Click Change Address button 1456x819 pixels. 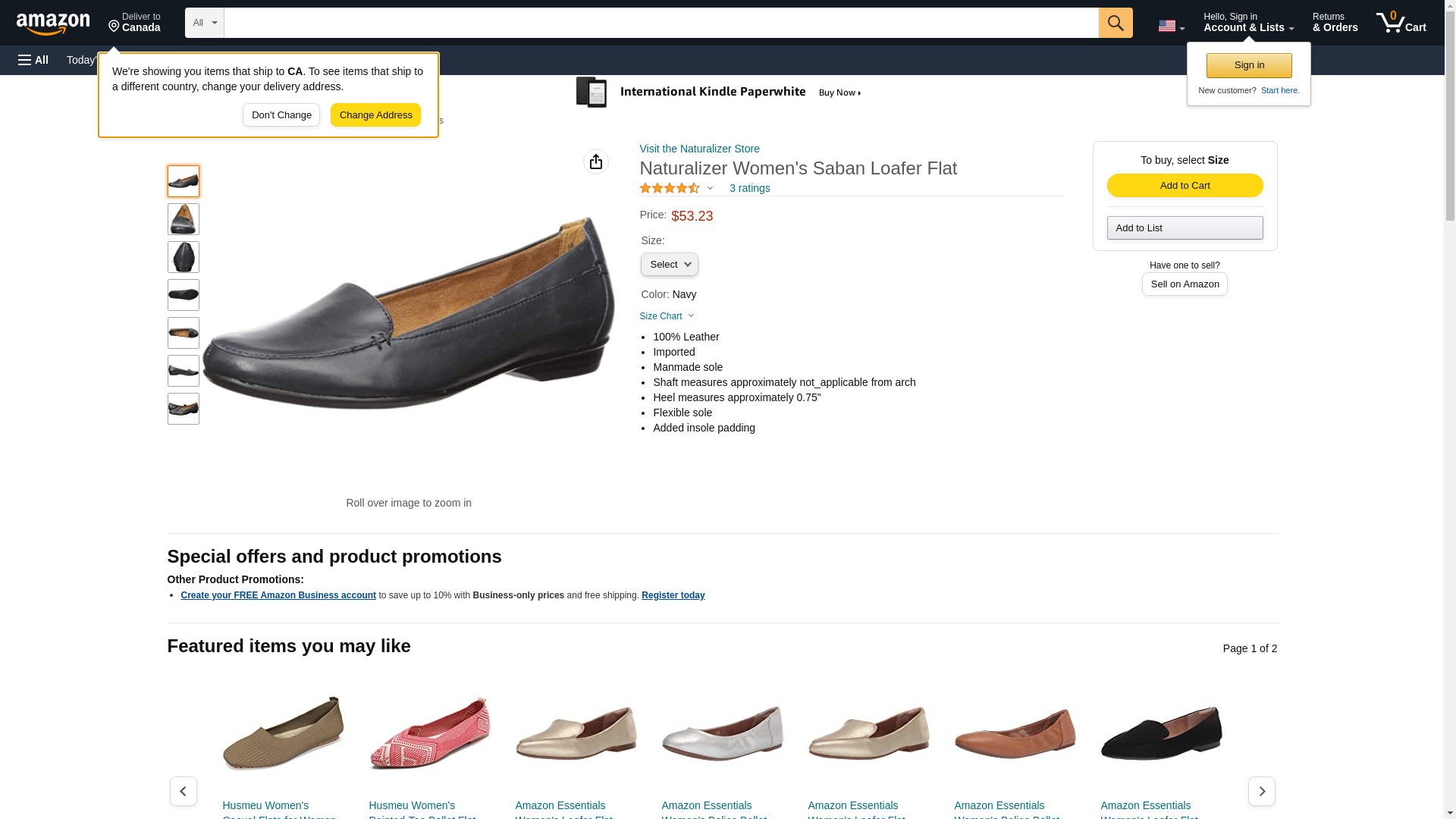[x=375, y=115]
